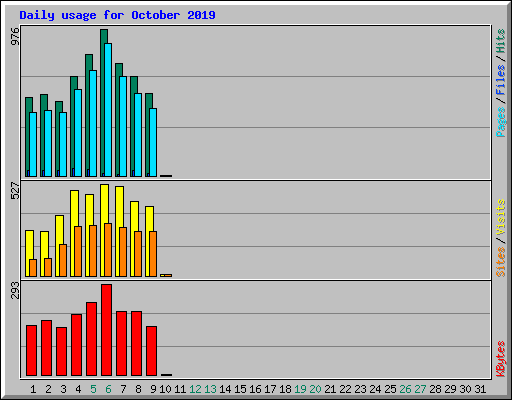Click the red KBytes bar for day 1
The height and width of the screenshot is (400, 512).
(x=31, y=350)
